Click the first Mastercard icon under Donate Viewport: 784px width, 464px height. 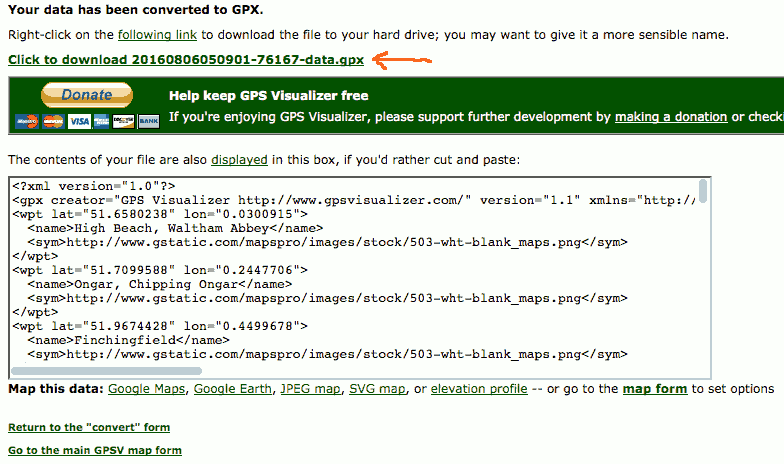point(26,121)
